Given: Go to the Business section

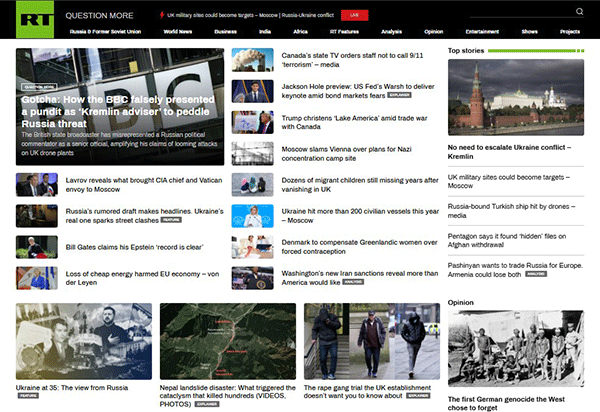Looking at the screenshot, I should click(x=225, y=32).
